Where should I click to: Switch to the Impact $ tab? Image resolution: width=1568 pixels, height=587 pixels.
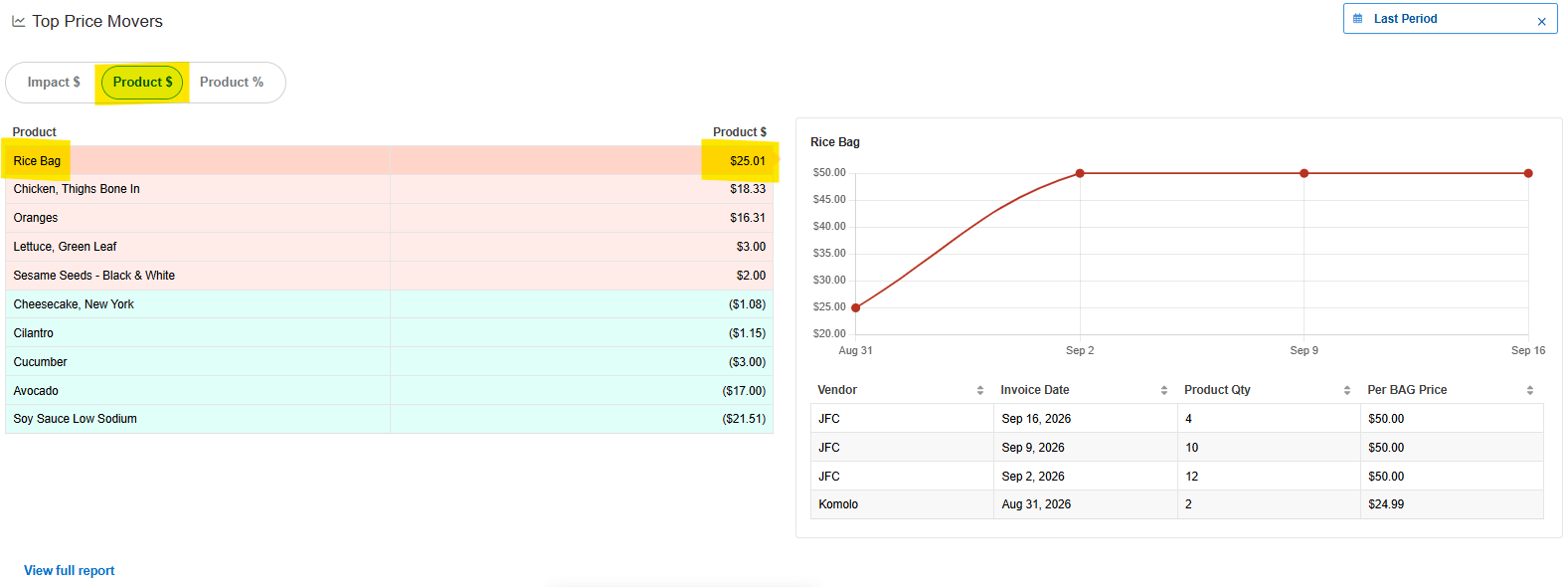54,83
